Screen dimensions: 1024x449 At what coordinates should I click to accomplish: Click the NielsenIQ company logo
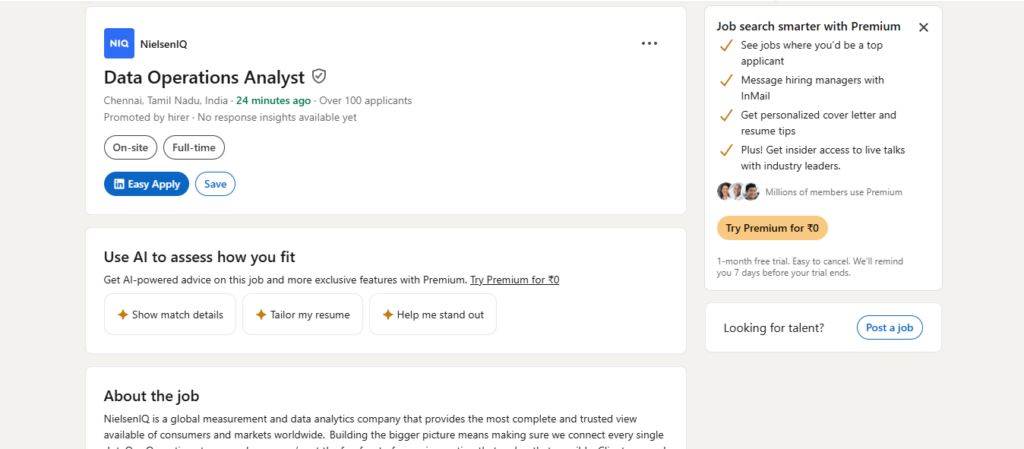pos(119,44)
